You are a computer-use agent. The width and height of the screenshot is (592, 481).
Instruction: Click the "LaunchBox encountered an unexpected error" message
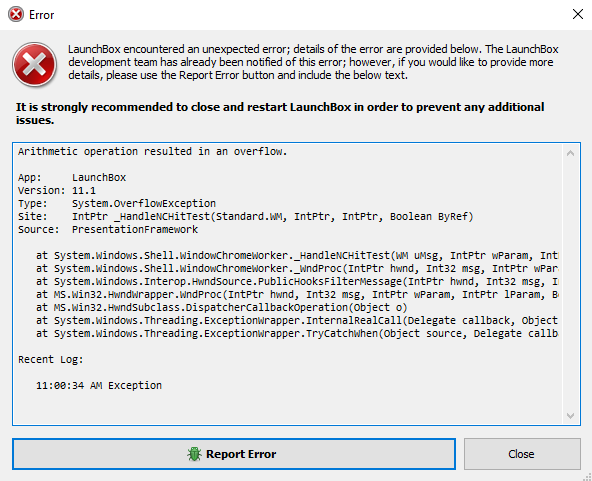tap(313, 62)
